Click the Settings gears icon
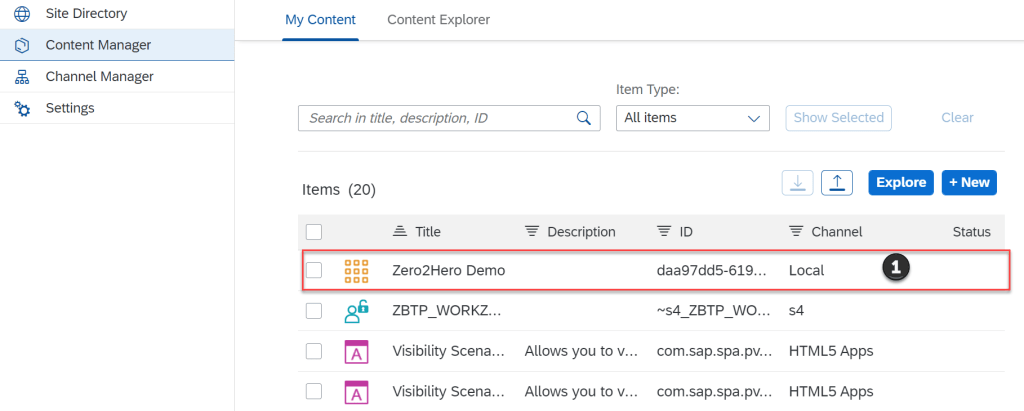The width and height of the screenshot is (1024, 411). [x=22, y=108]
